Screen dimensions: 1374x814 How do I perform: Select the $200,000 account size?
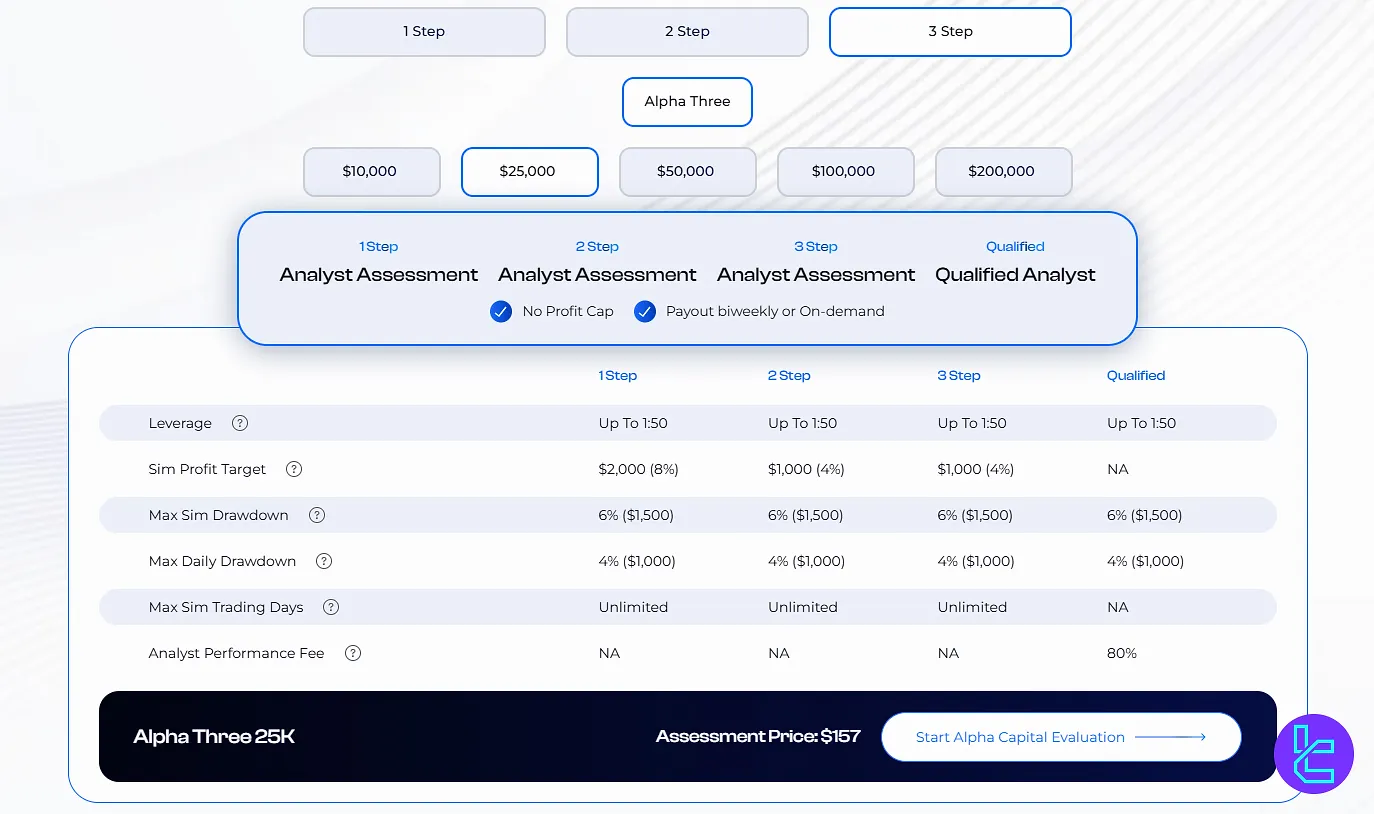tap(1003, 172)
